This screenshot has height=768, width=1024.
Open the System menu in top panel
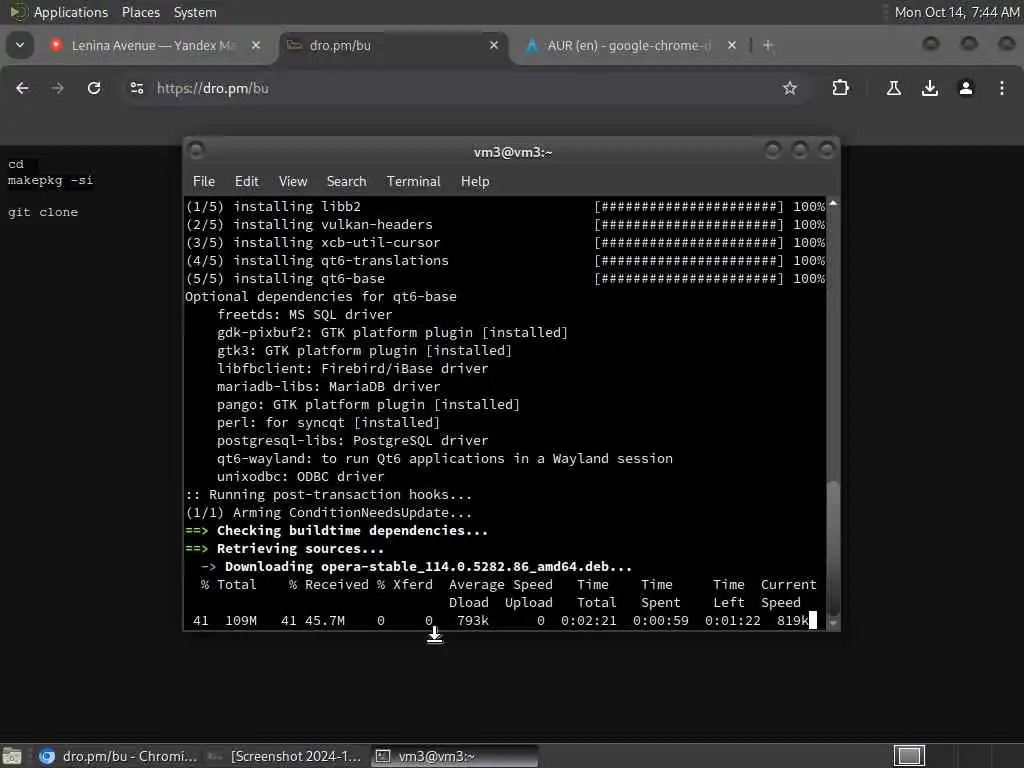tap(195, 12)
